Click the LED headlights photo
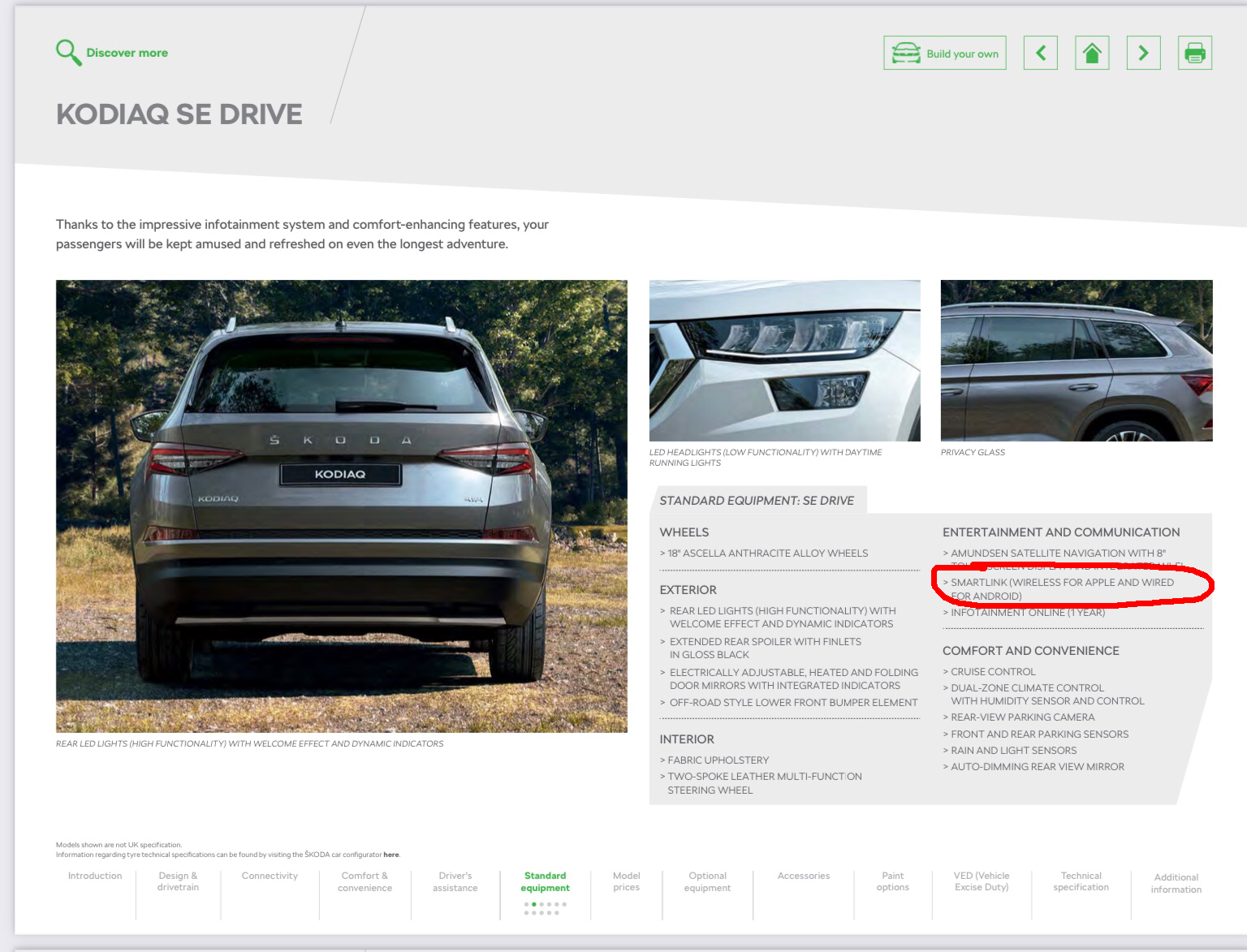The width and height of the screenshot is (1247, 952). click(784, 360)
